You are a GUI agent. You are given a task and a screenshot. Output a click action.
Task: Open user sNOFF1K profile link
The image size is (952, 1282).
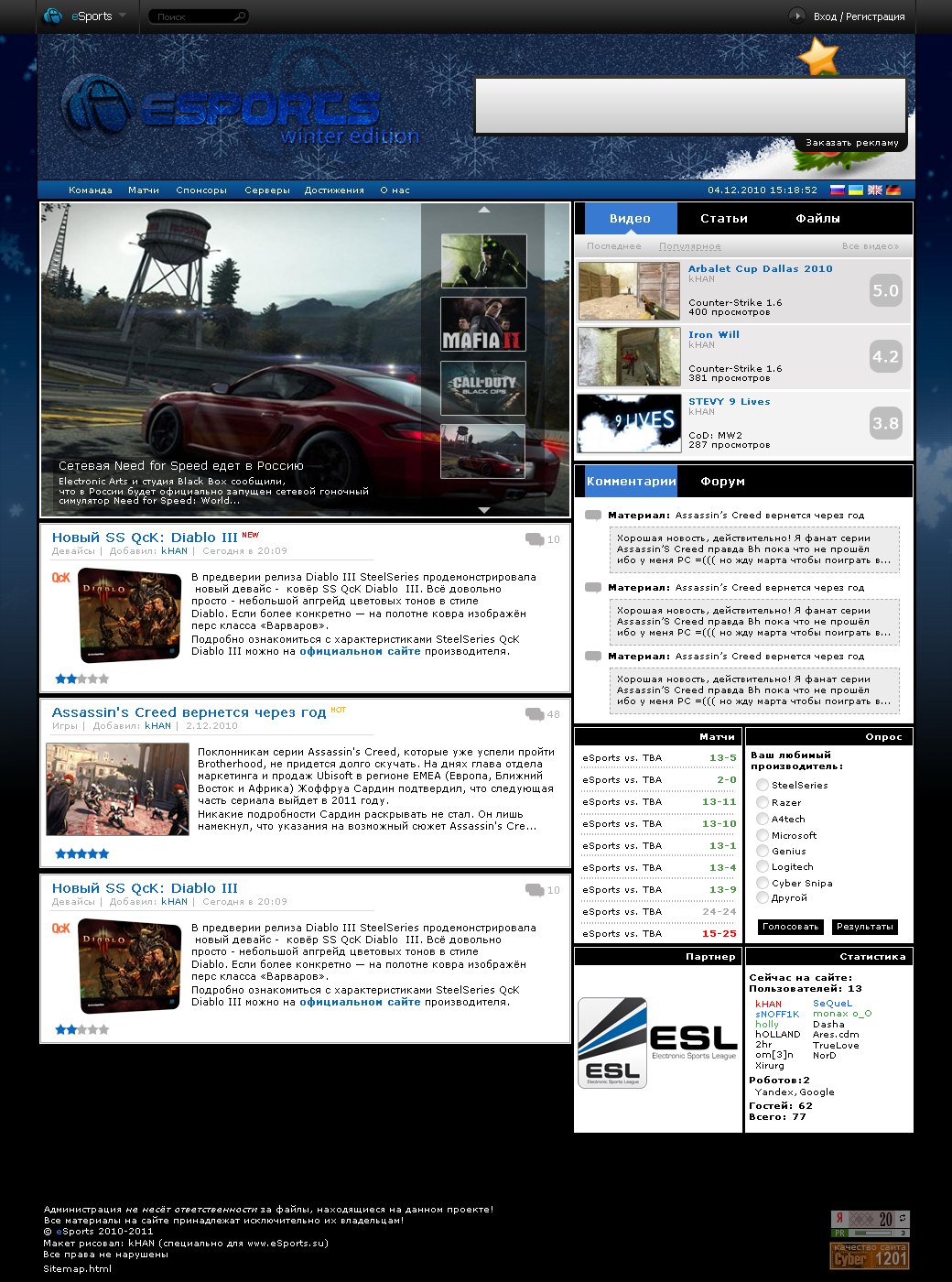(x=777, y=1015)
